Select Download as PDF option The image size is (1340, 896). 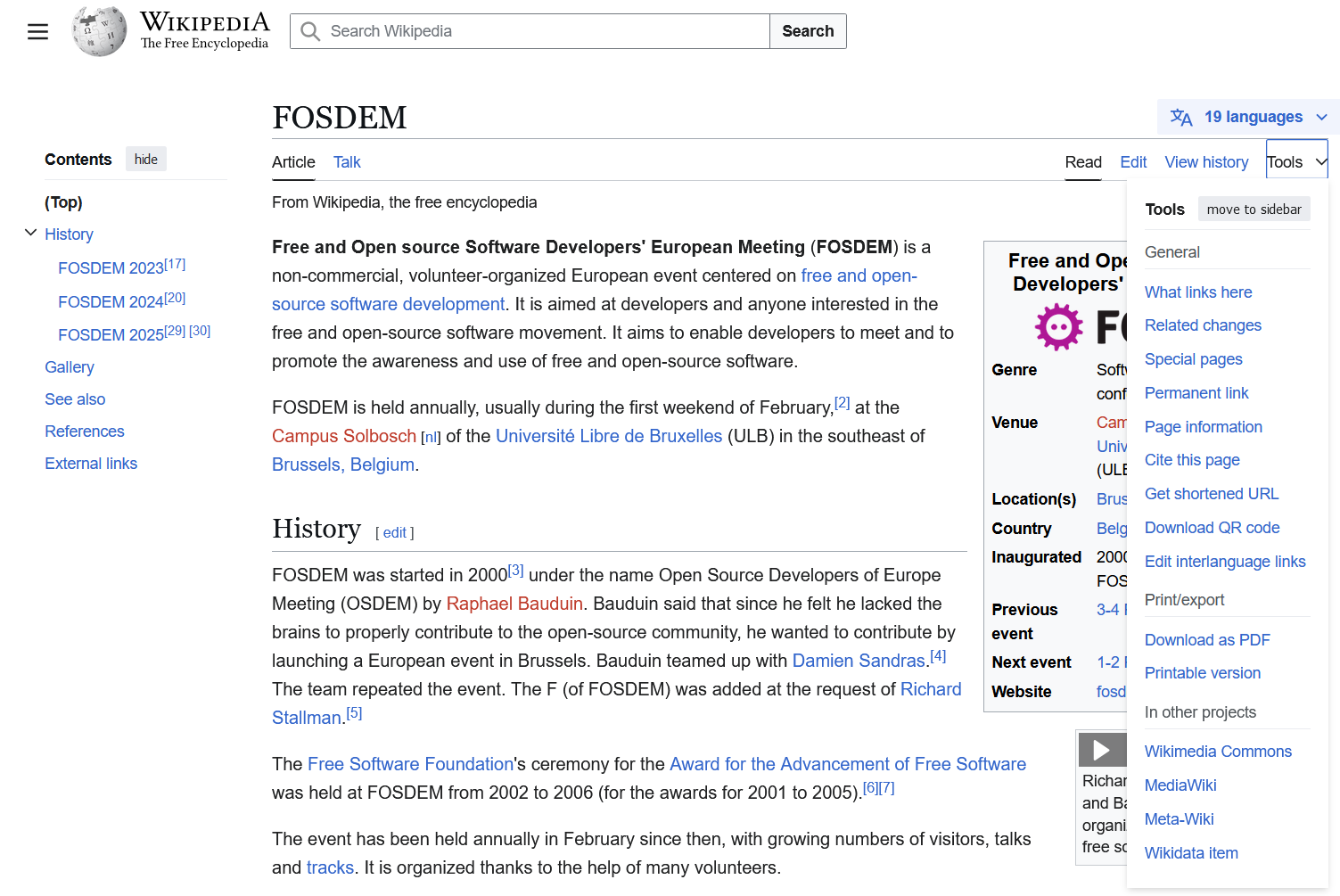coord(1207,640)
